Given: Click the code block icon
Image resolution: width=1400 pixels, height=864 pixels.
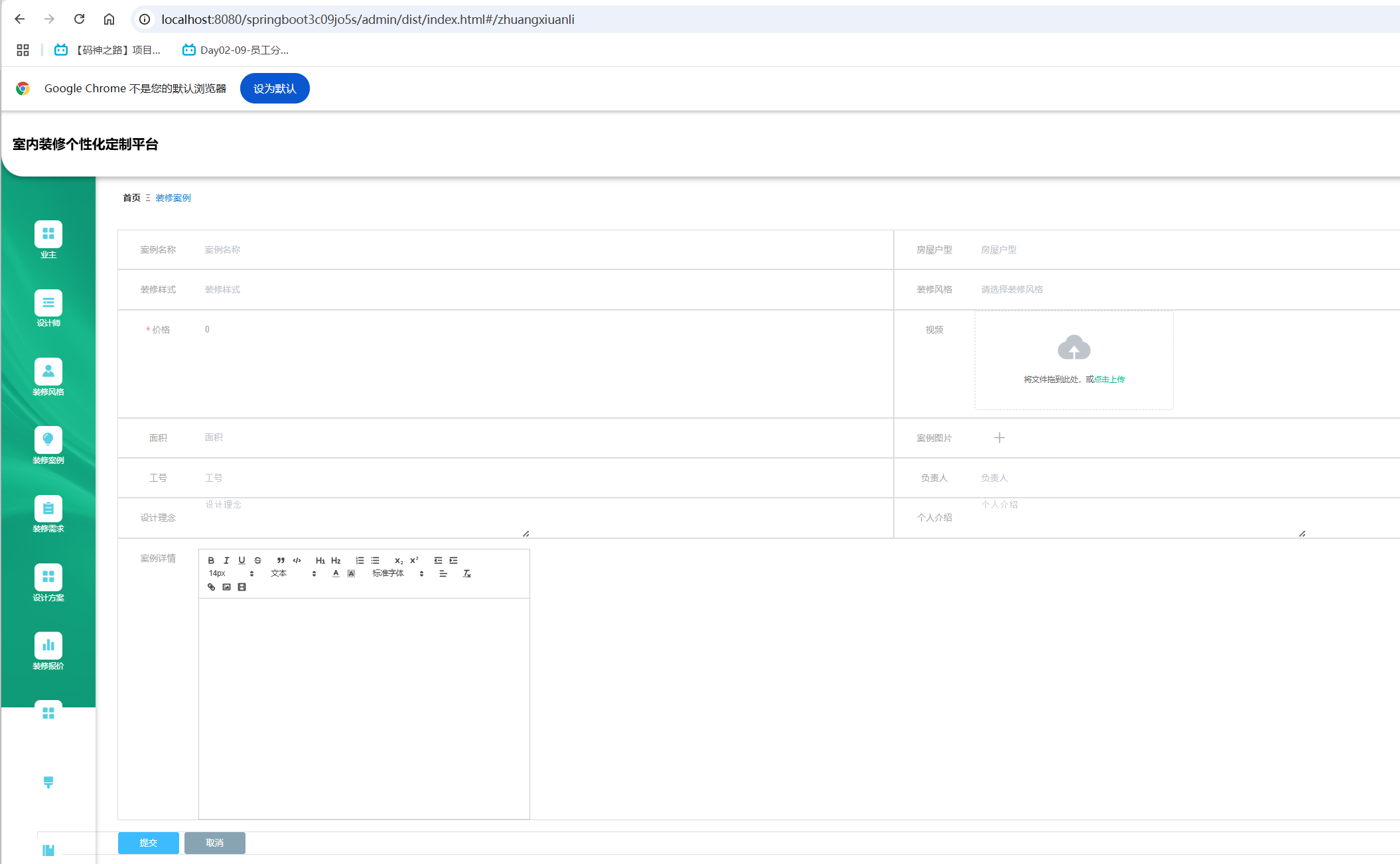Looking at the screenshot, I should pyautogui.click(x=297, y=560).
